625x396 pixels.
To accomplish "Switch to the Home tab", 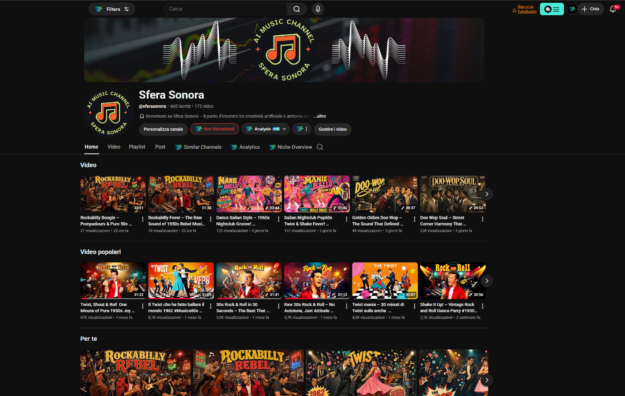I will click(x=91, y=147).
